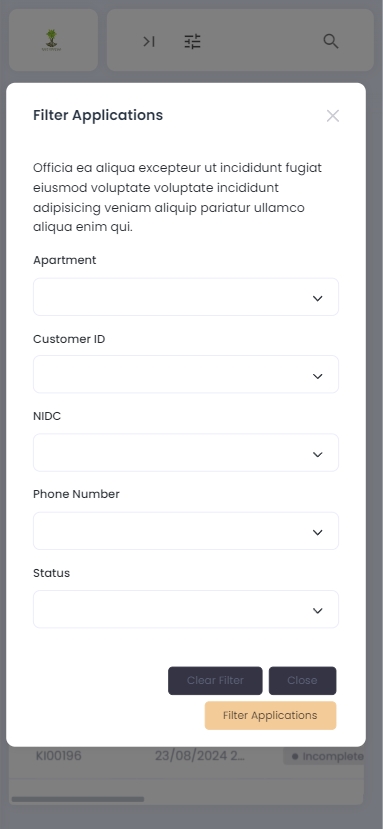Click inside the Phone Number select field

(186, 531)
